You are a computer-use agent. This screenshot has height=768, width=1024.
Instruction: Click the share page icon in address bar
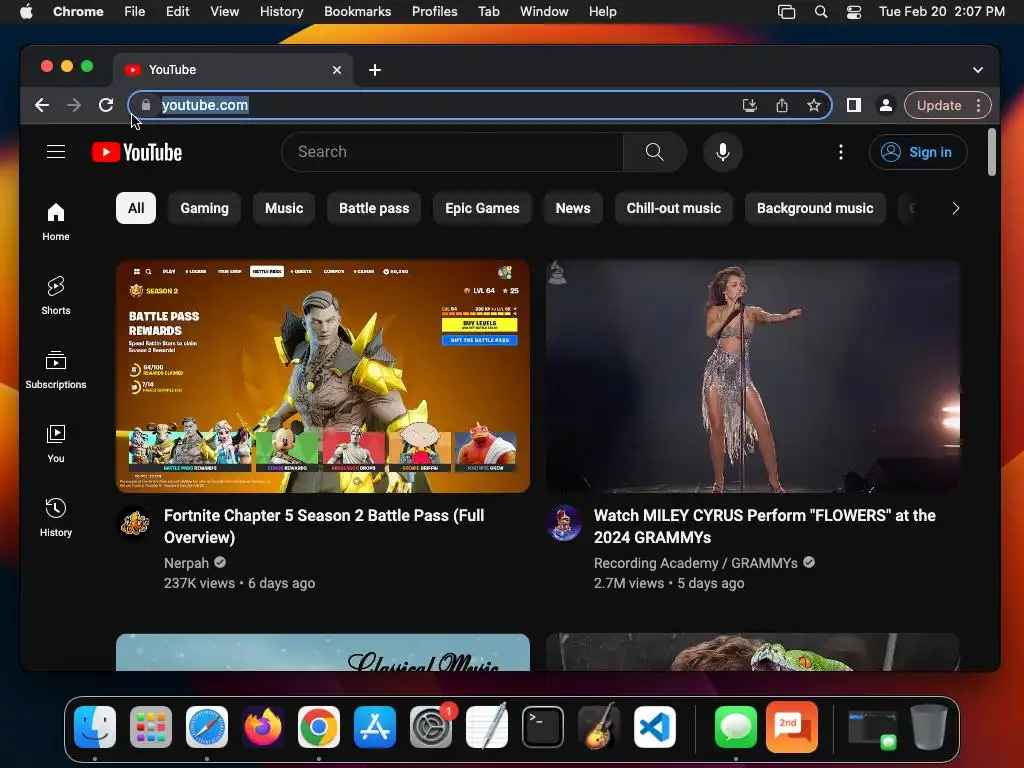coord(782,105)
